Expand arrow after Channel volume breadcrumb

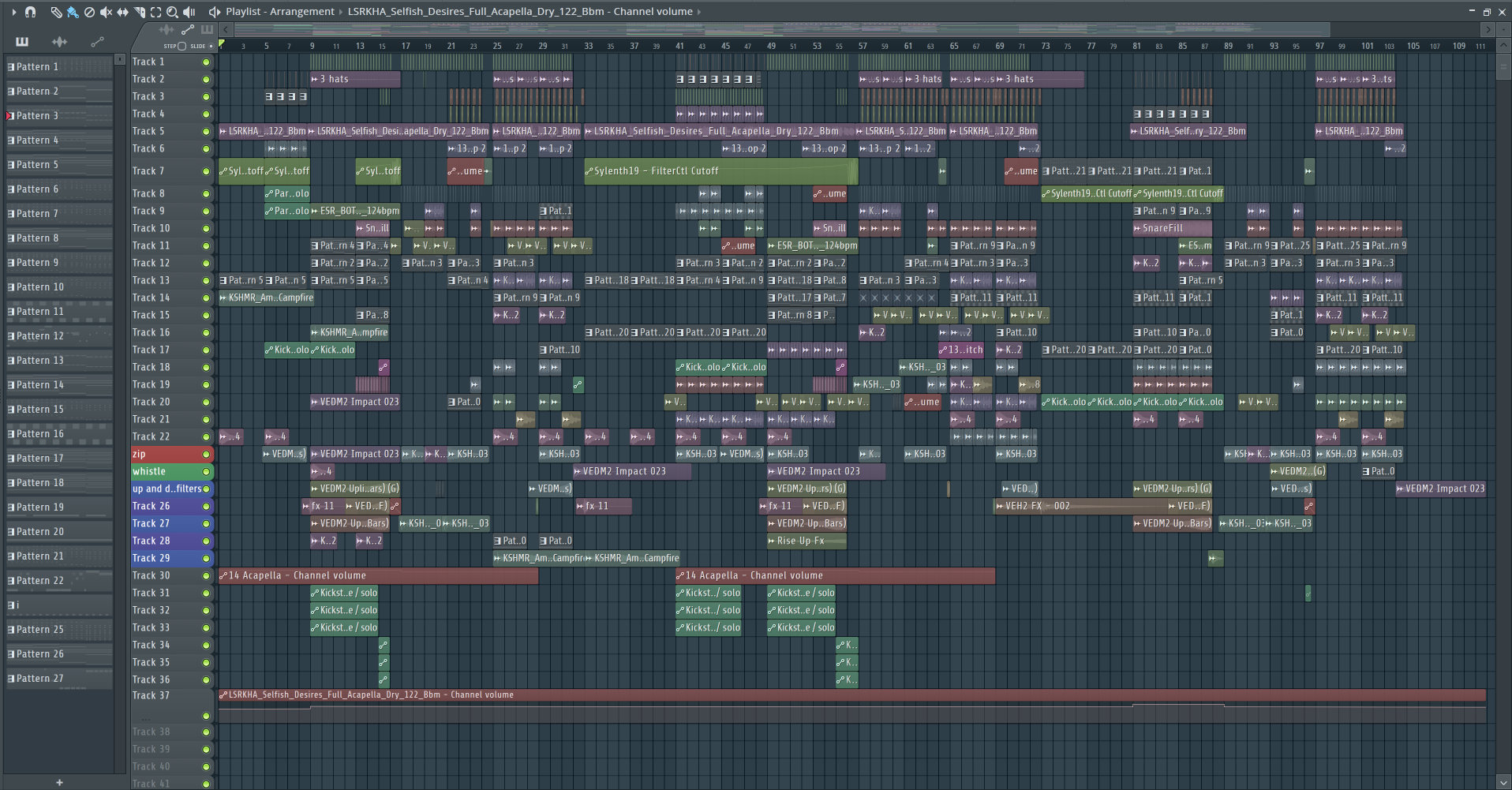(699, 12)
